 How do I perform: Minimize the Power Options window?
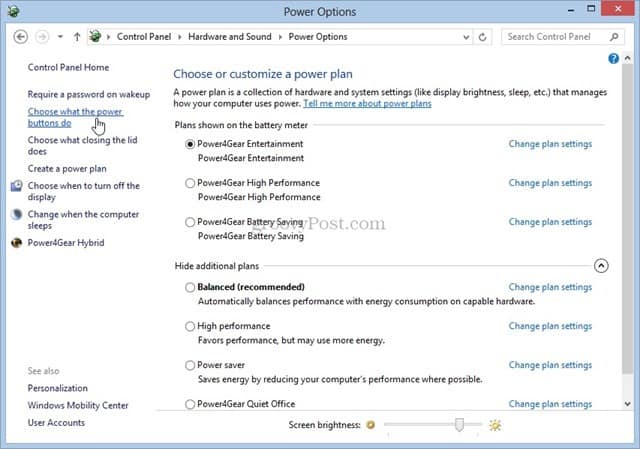coord(571,10)
